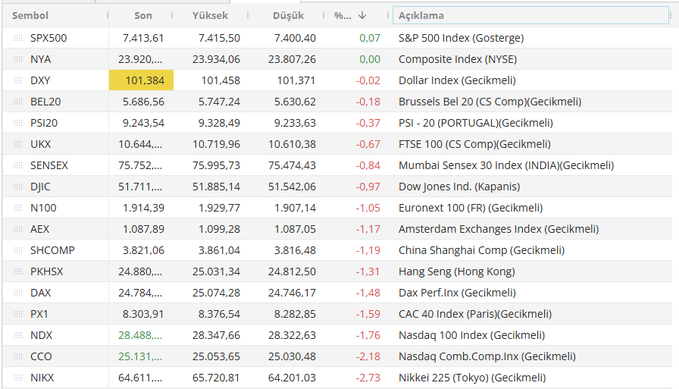
Task: Click China Shanghai Comp description
Action: pos(482,250)
